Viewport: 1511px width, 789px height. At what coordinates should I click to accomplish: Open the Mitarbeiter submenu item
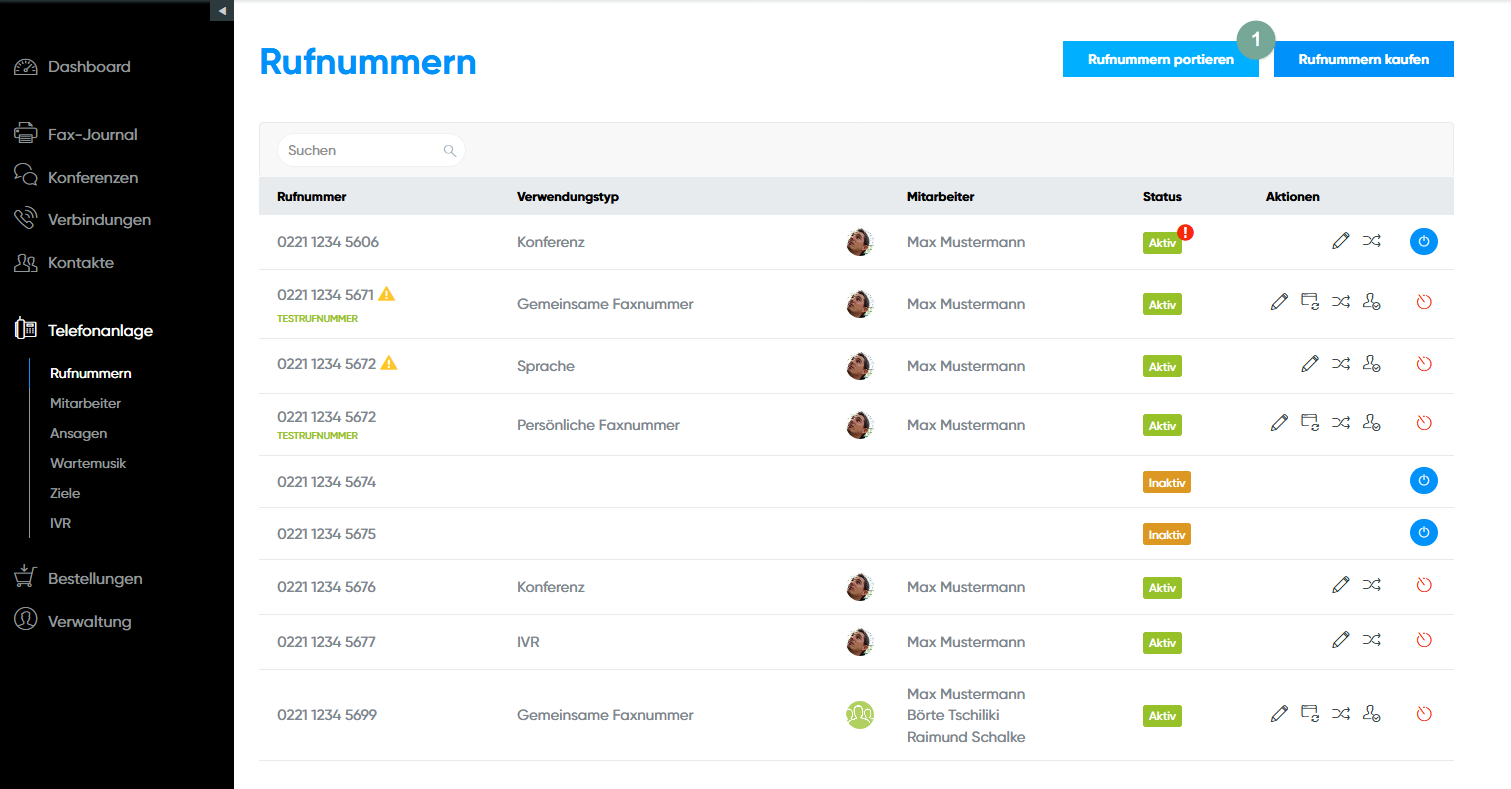tap(85, 403)
